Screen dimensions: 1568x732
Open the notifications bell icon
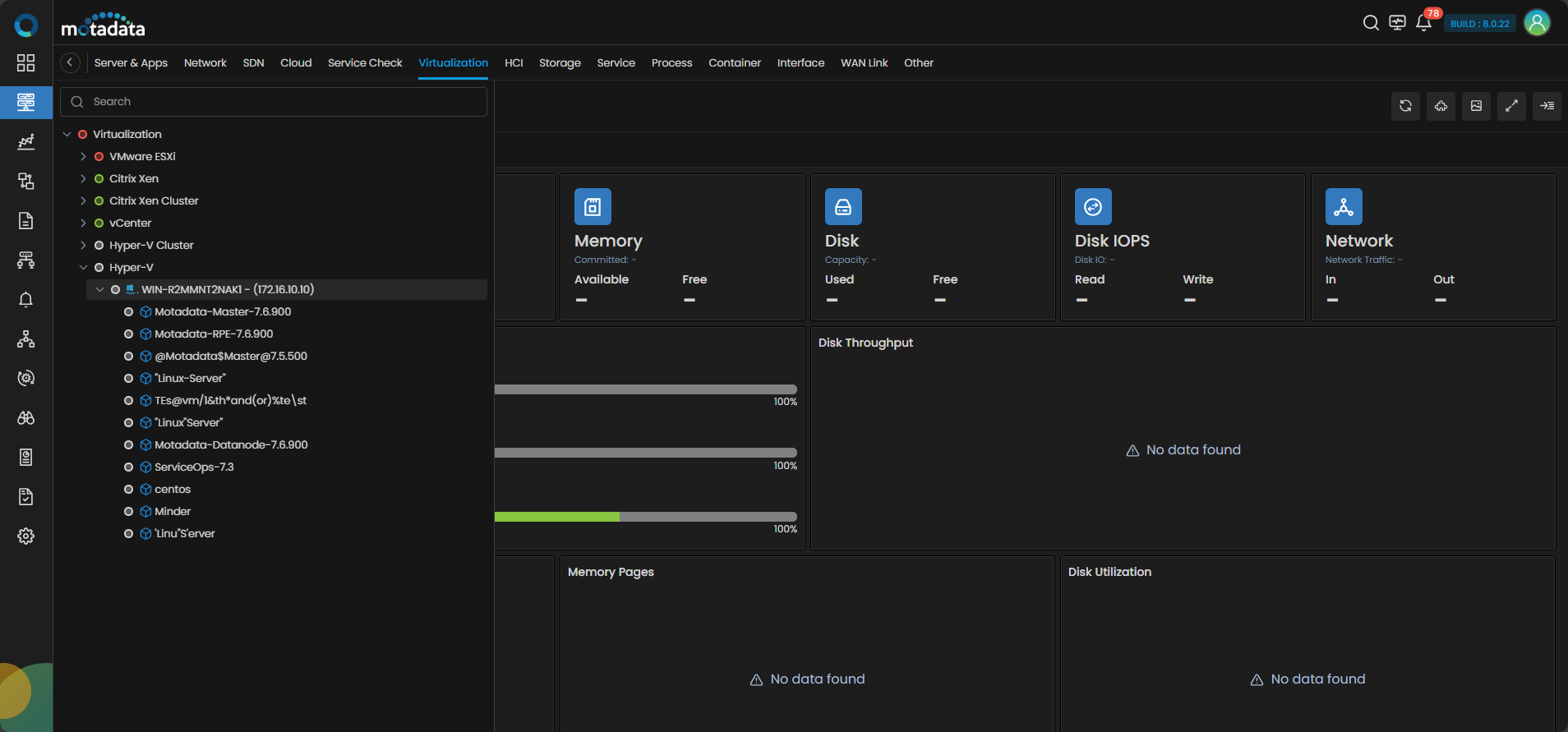click(x=1423, y=23)
